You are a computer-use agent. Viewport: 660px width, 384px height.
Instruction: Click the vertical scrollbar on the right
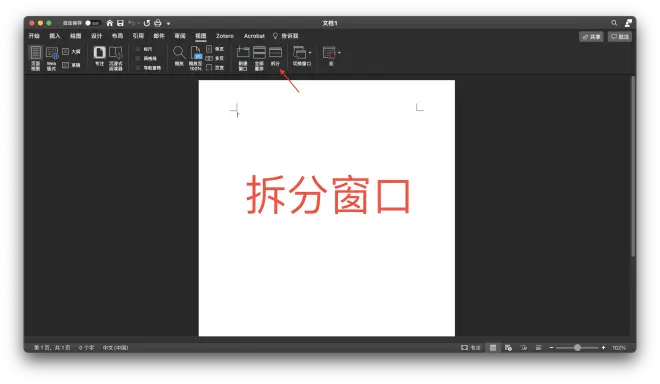633,166
